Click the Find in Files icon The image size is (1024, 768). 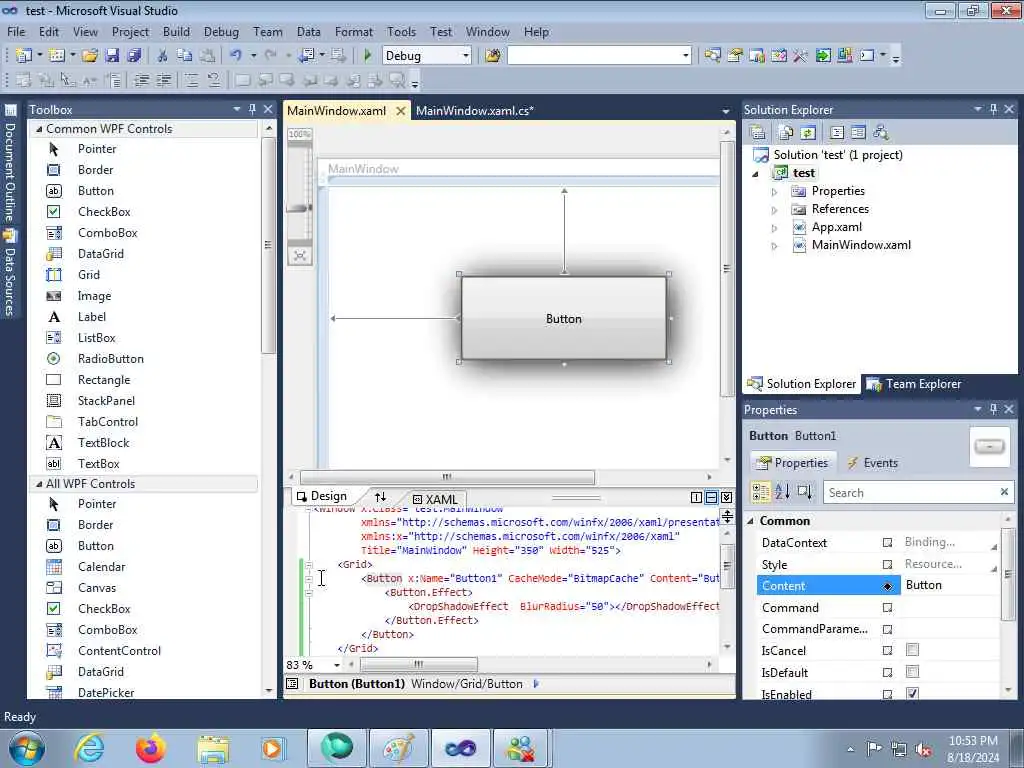tap(493, 56)
